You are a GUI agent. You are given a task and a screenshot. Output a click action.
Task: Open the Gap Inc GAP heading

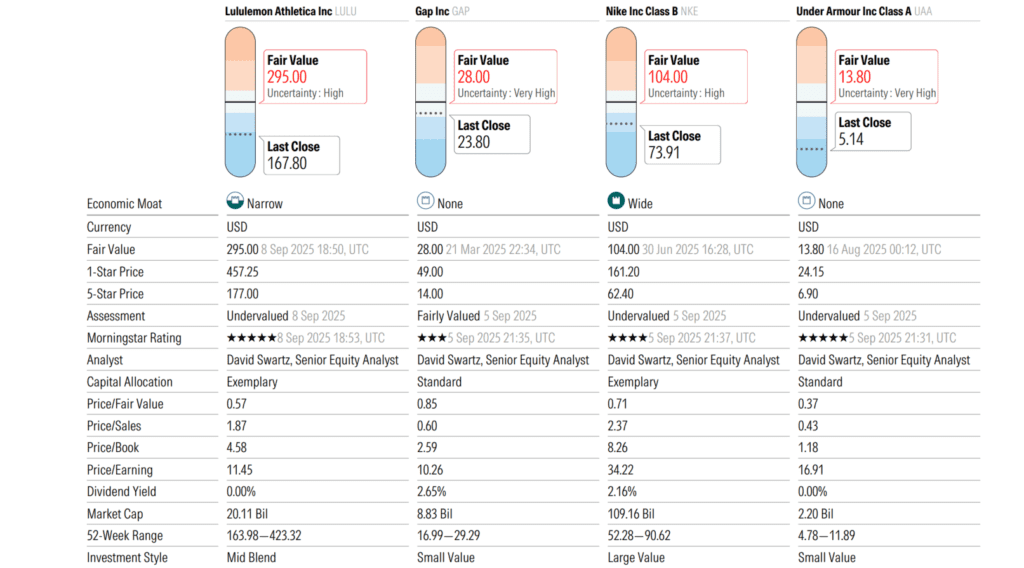click(x=442, y=12)
